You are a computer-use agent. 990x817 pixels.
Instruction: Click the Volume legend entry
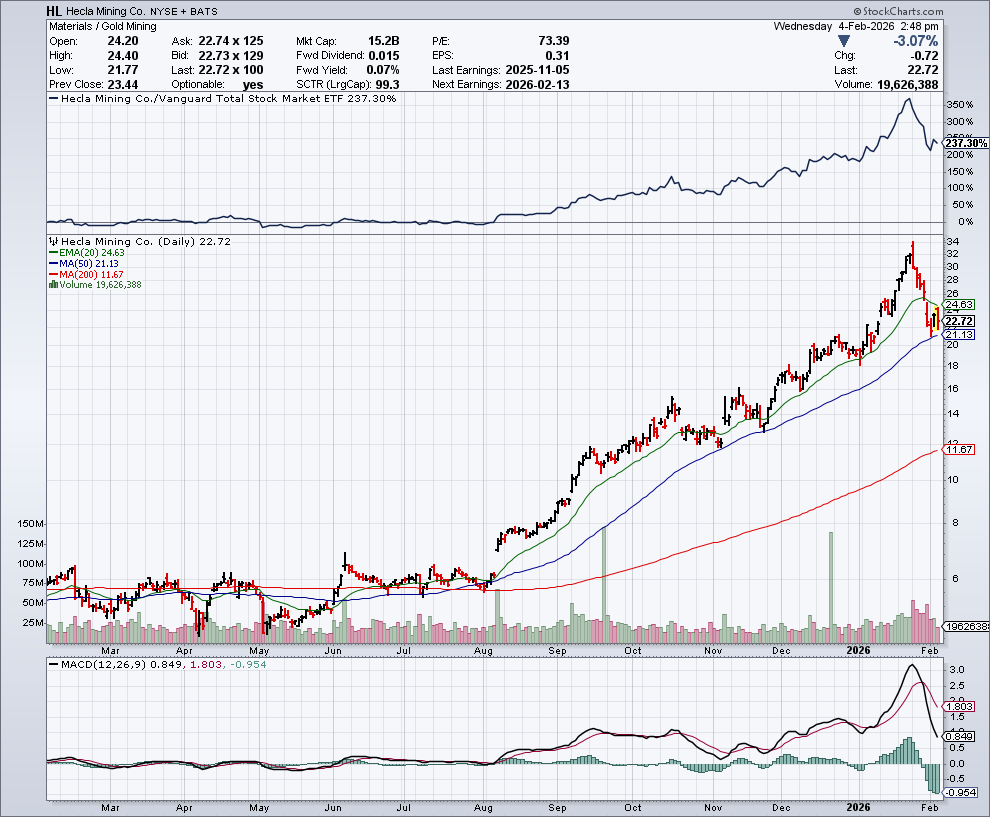point(97,285)
